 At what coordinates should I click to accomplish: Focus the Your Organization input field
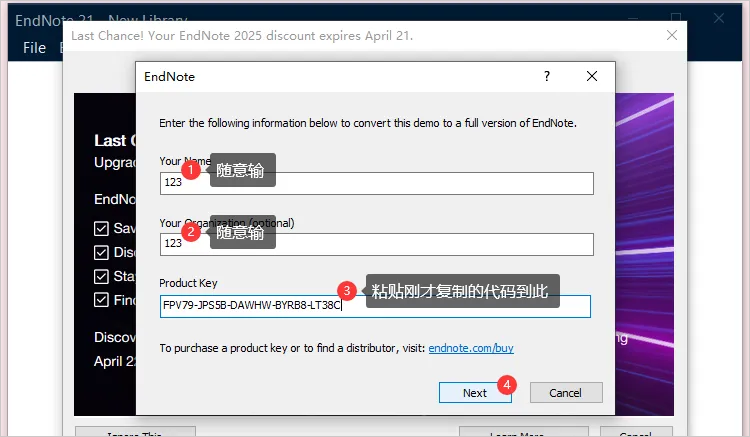click(376, 244)
